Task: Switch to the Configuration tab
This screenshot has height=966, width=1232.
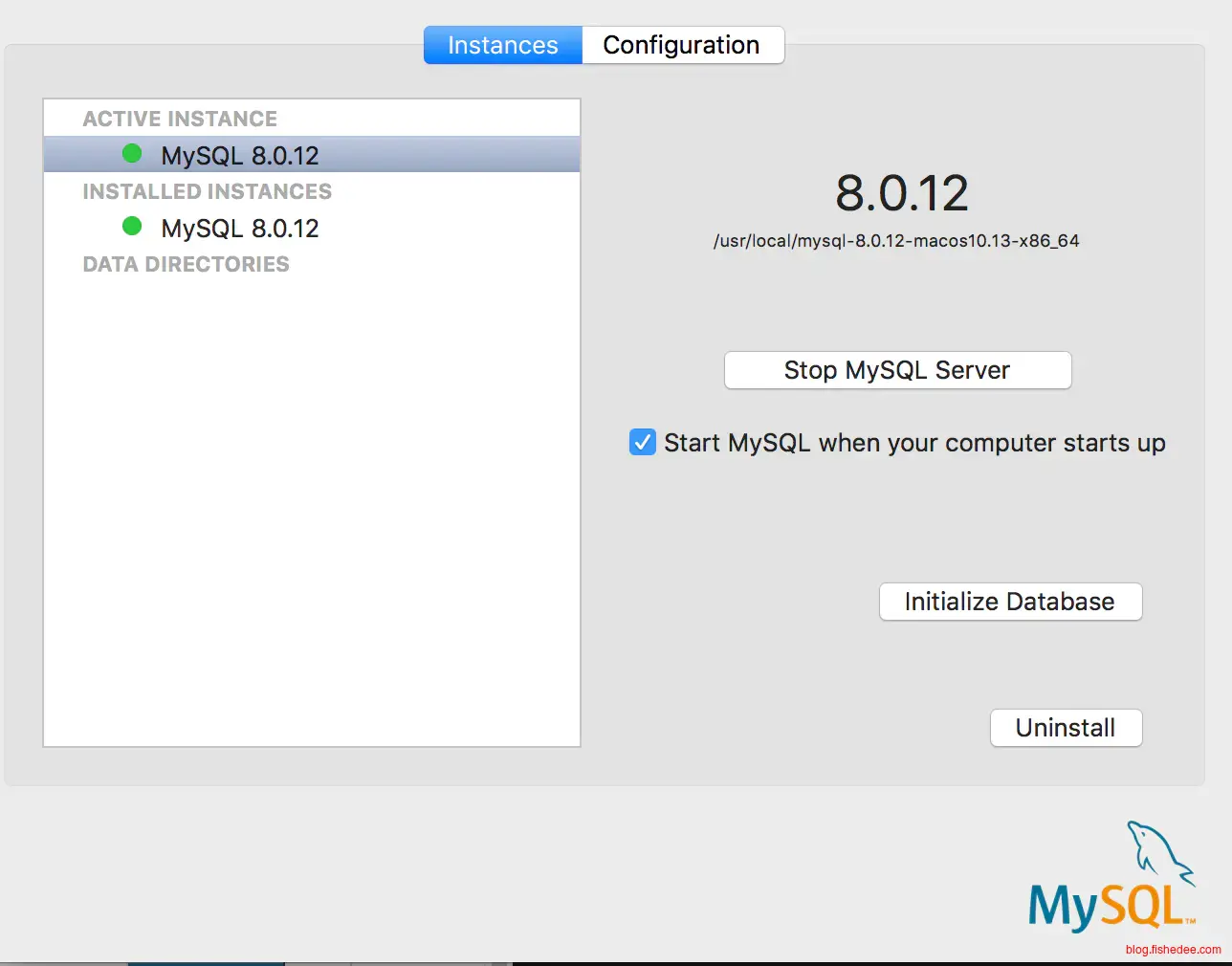Action: [x=681, y=45]
